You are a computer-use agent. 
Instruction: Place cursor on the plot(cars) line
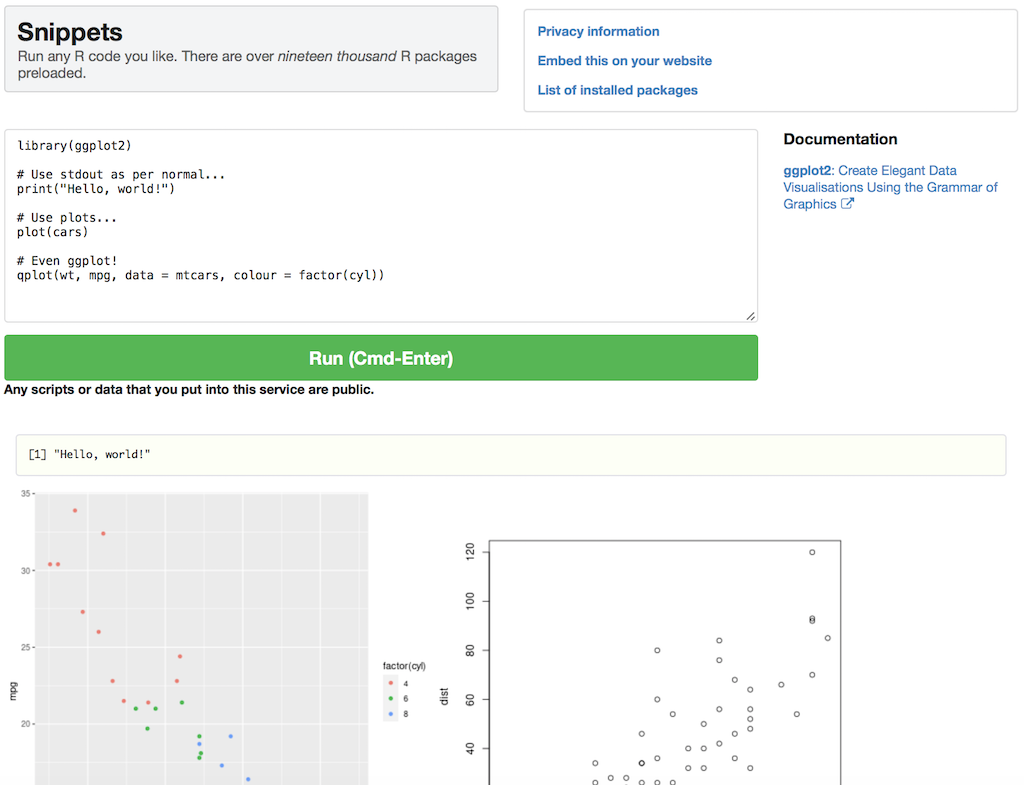click(x=52, y=232)
